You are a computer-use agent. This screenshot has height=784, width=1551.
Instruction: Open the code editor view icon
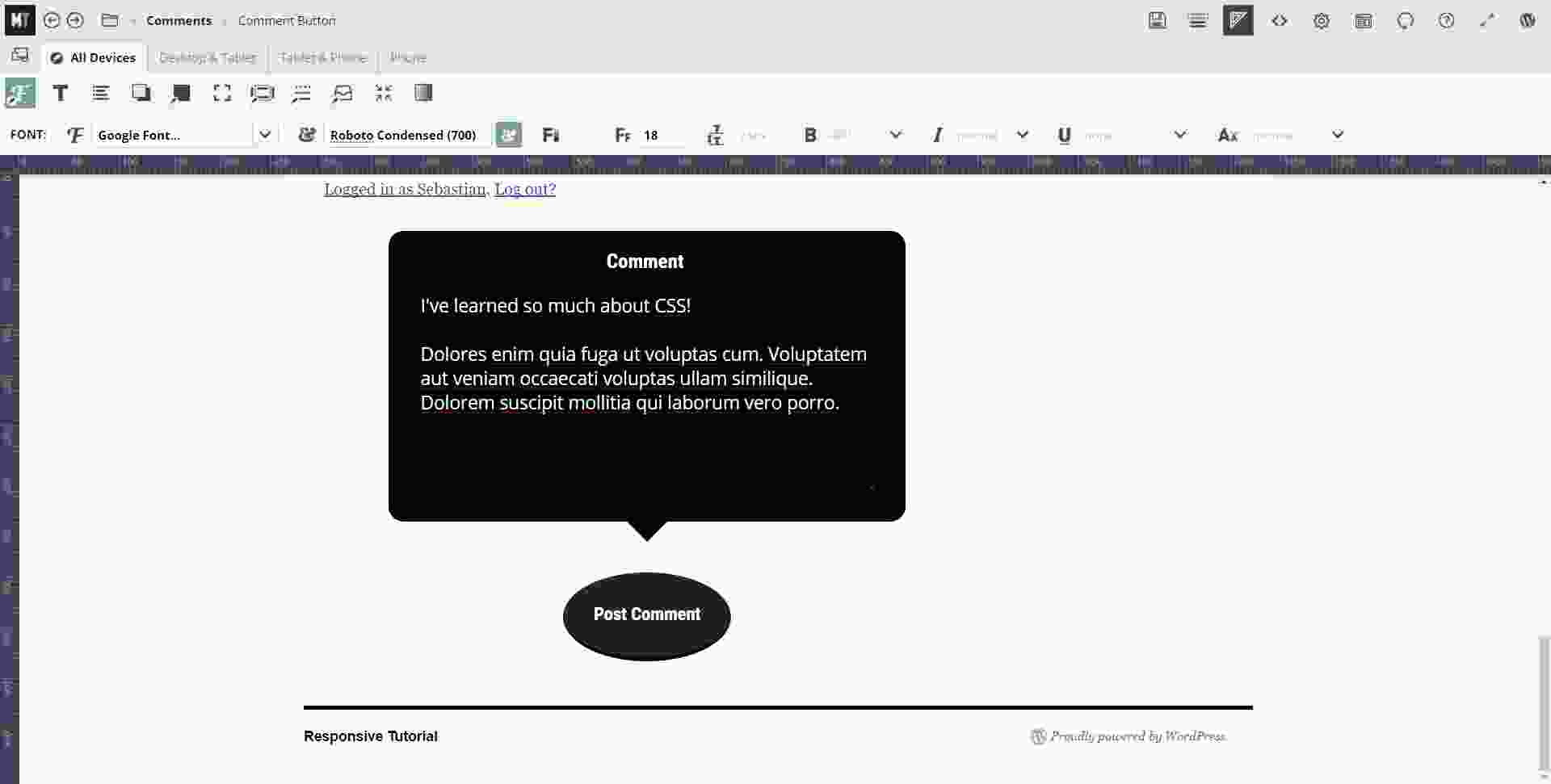[1279, 21]
